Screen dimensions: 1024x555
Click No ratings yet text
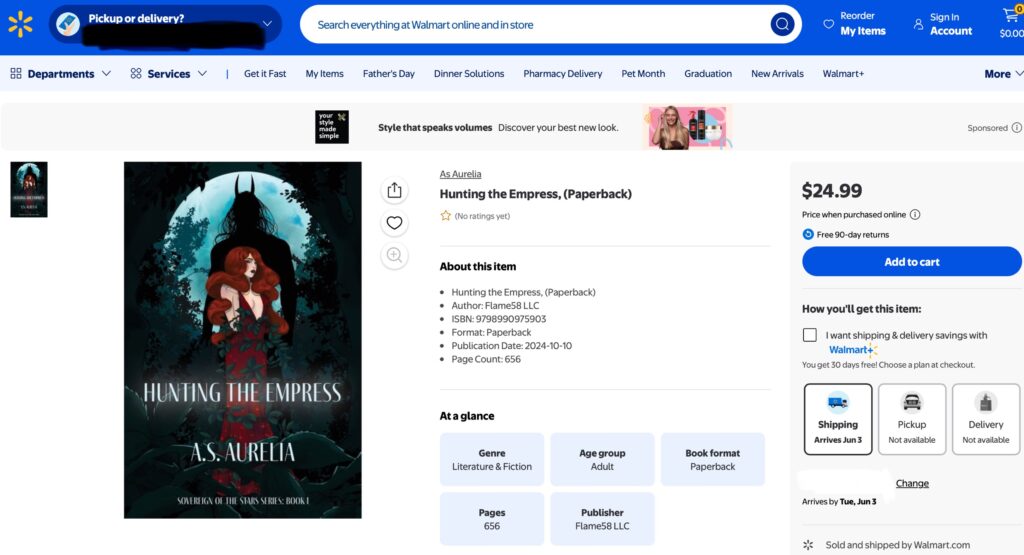[x=482, y=216]
